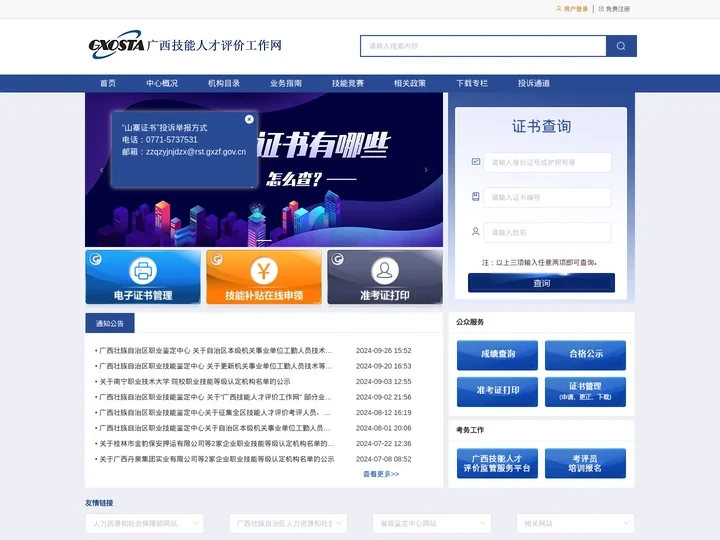Expand 相关网站 dropdown
This screenshot has height=540, width=720.
coord(575,523)
